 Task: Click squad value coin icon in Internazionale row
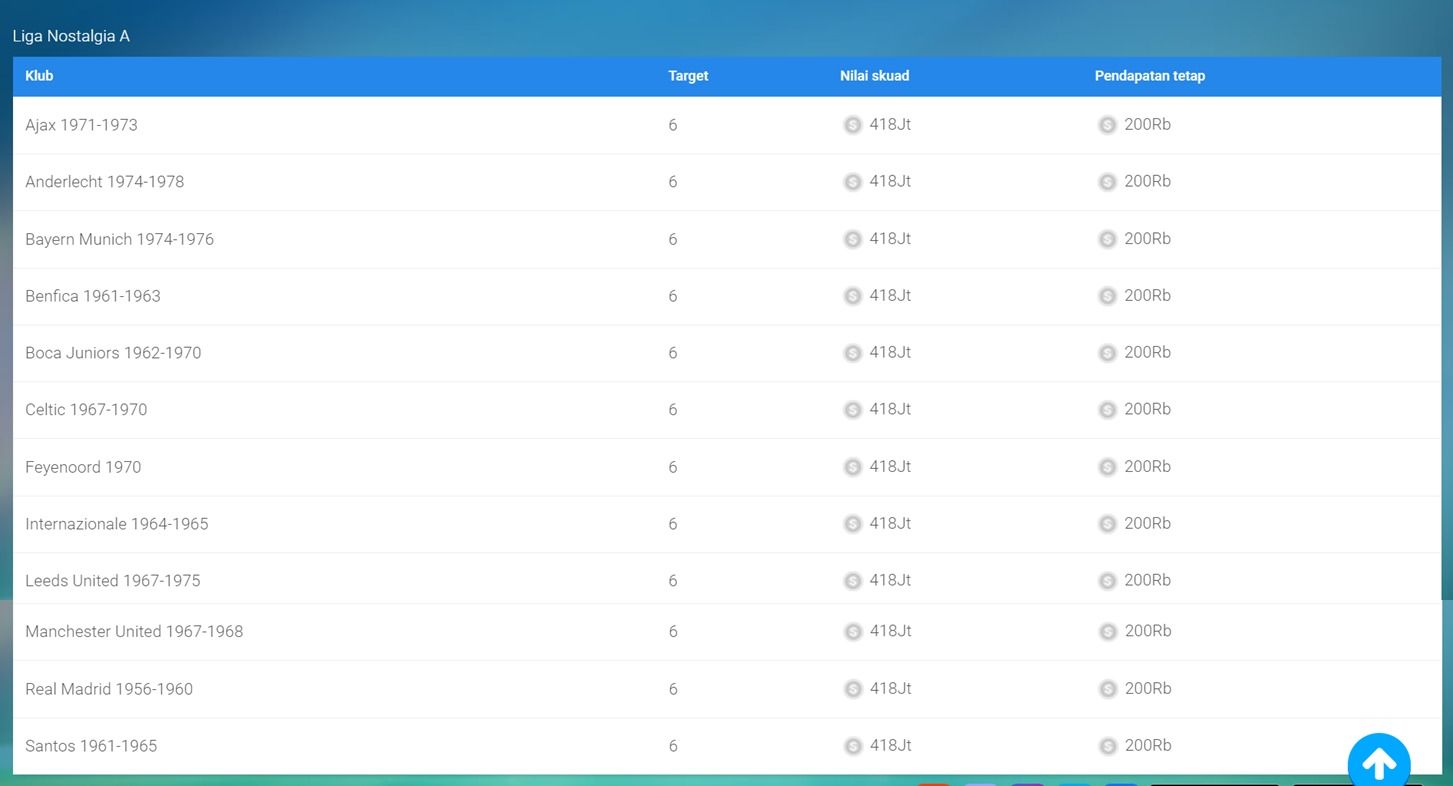(x=852, y=524)
